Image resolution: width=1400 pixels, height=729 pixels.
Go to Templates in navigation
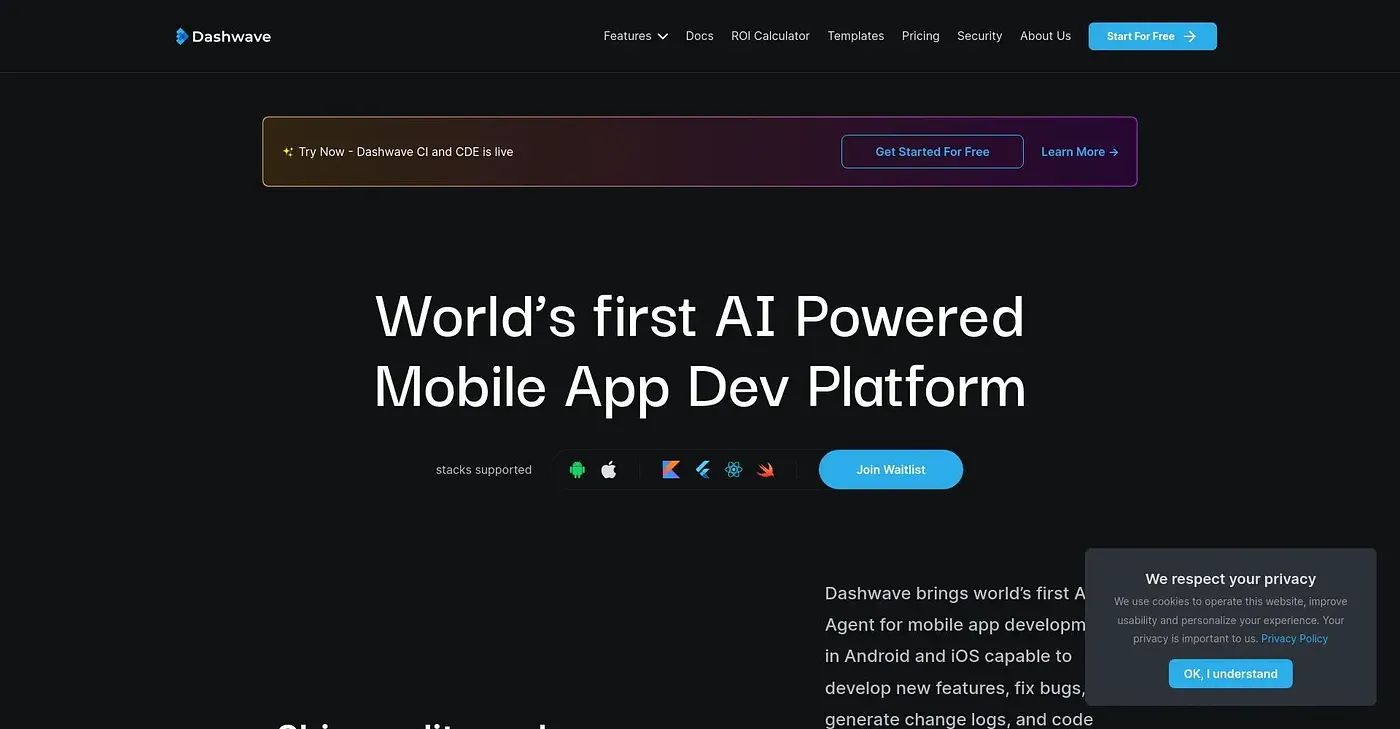pos(856,36)
